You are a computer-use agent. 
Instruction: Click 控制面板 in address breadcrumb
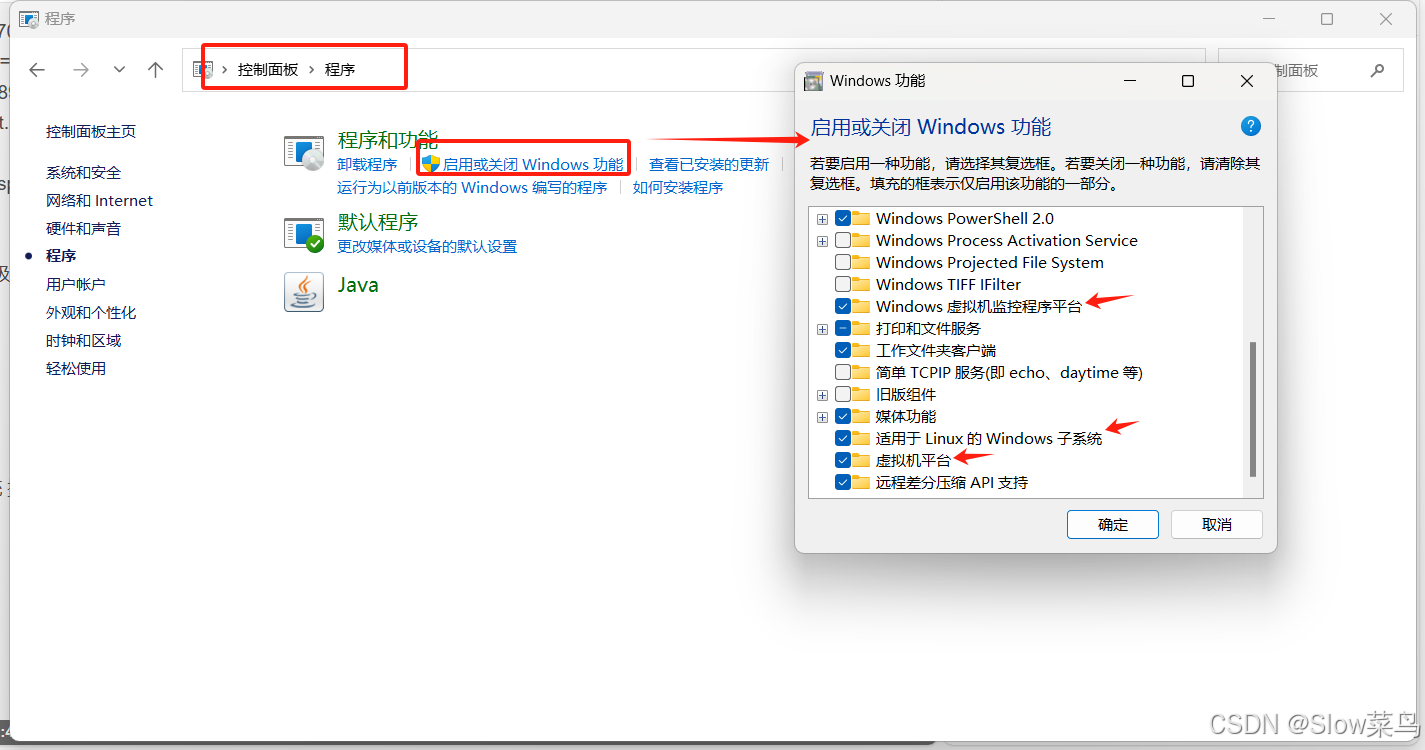tap(268, 70)
